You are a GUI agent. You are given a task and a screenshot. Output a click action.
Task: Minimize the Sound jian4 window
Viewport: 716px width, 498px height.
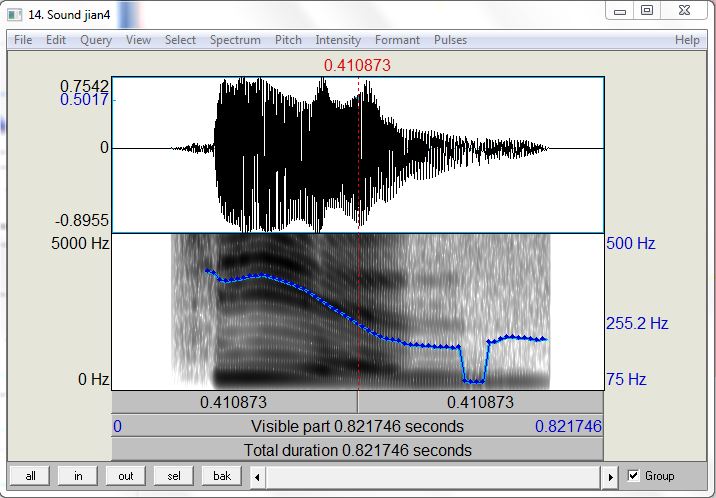[620, 11]
